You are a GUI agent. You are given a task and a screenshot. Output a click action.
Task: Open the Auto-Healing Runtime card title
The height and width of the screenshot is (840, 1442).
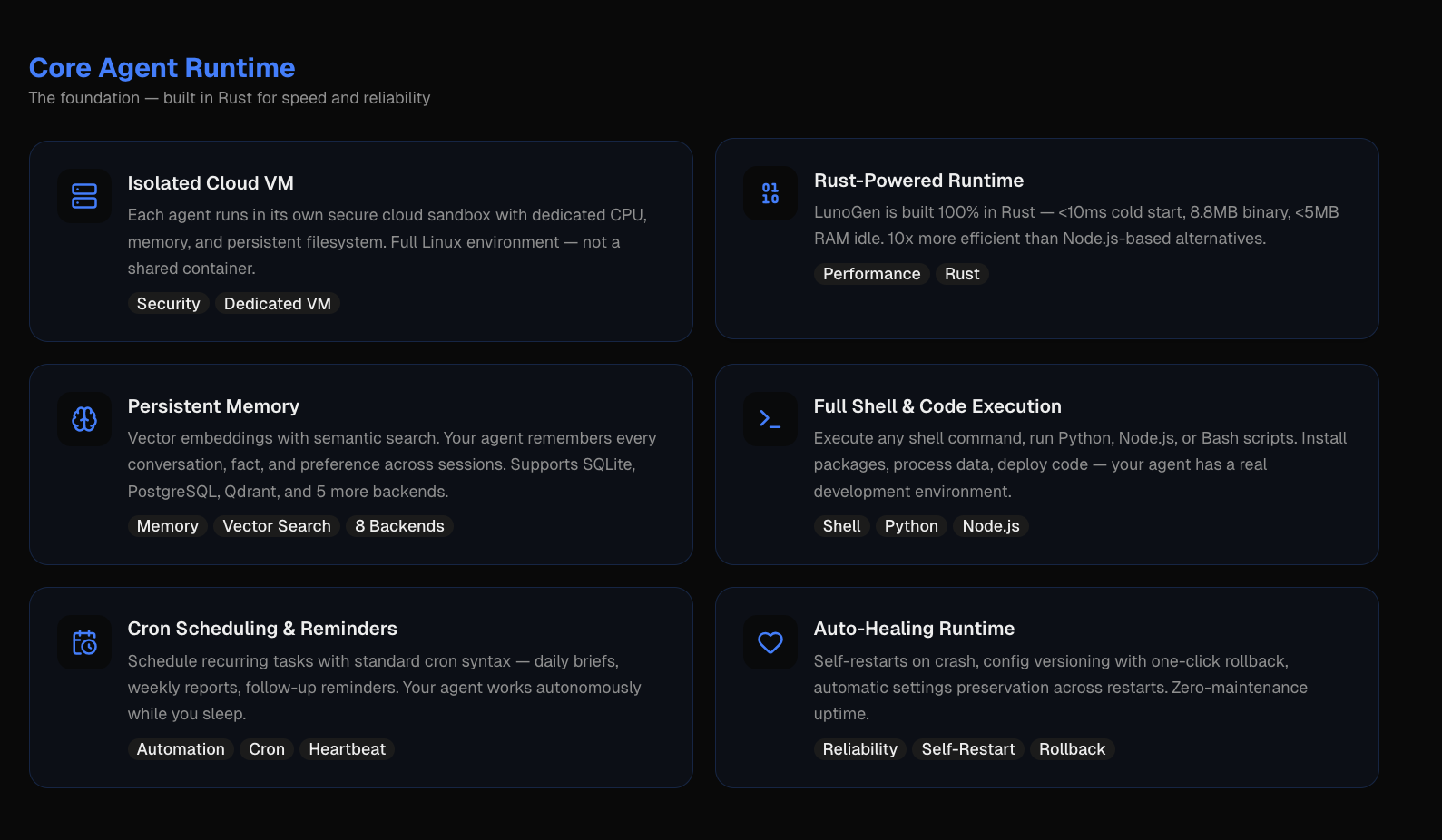click(x=914, y=629)
